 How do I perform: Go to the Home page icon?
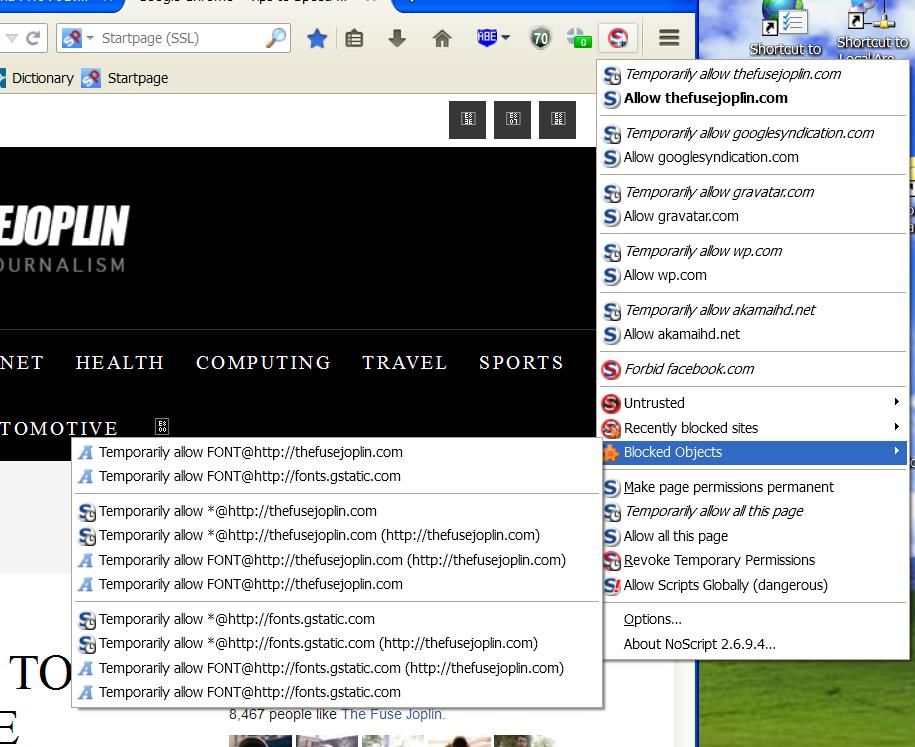click(441, 38)
